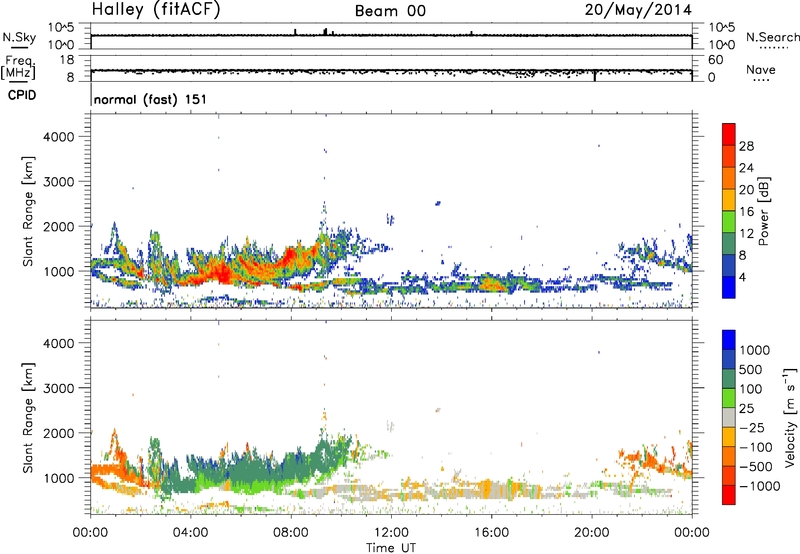The image size is (800, 554).
Task: Click the "20" power colorbar label
Action: click(746, 190)
